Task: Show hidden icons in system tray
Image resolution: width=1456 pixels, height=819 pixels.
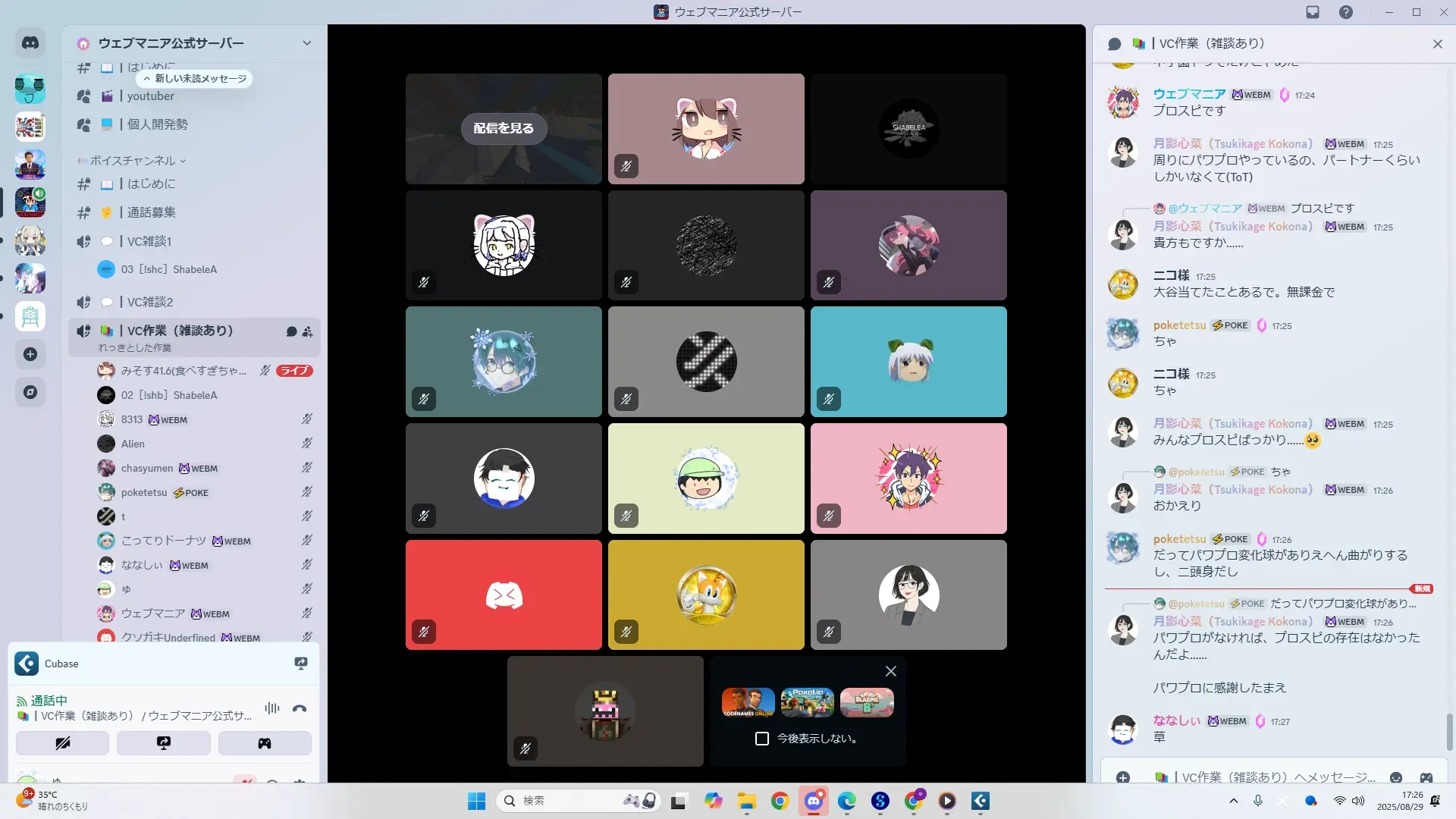Action: (1234, 801)
